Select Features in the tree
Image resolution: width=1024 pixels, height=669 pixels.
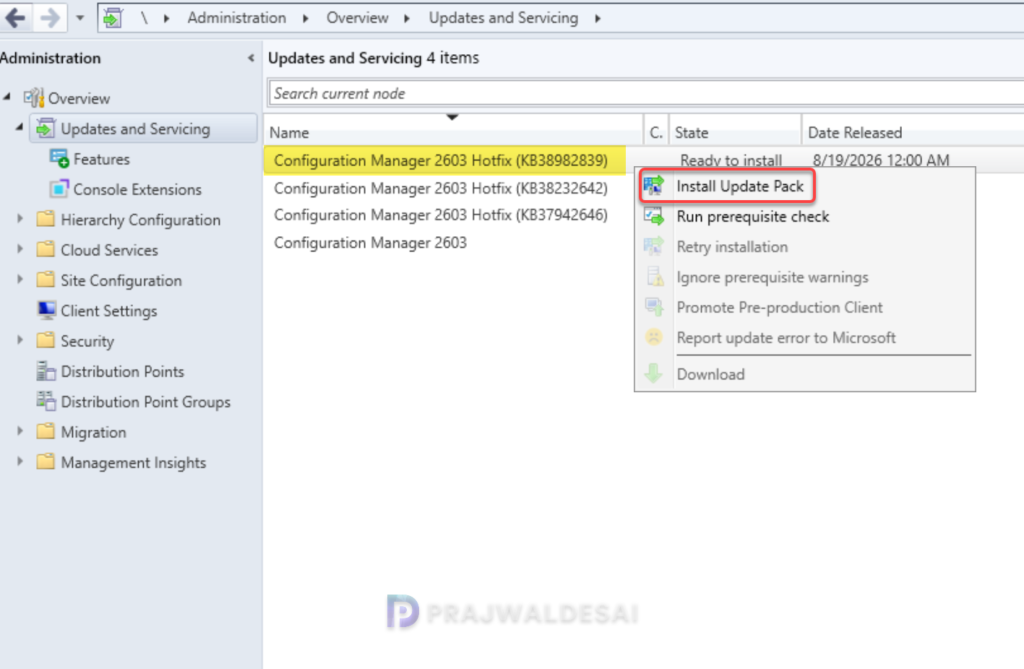tap(101, 159)
